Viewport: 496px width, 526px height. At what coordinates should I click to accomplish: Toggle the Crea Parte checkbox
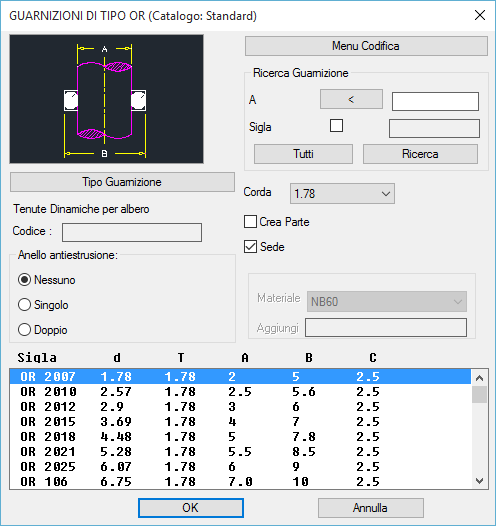point(250,222)
